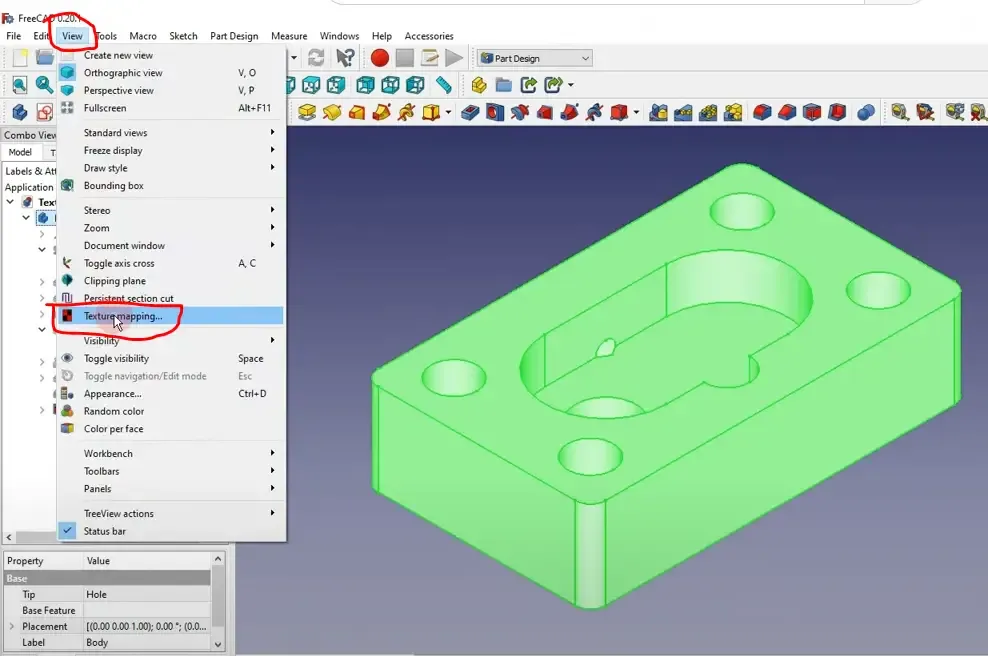Click the Thickness tool icon
The width and height of the screenshot is (988, 656).
coord(837,113)
